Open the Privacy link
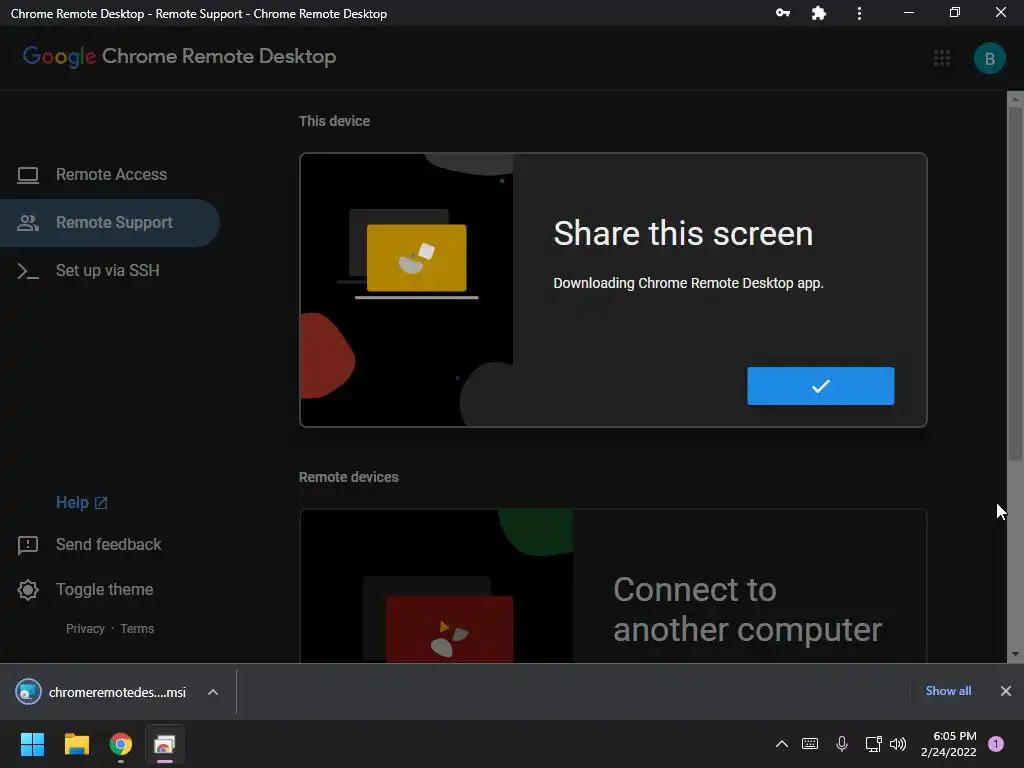 (x=85, y=629)
